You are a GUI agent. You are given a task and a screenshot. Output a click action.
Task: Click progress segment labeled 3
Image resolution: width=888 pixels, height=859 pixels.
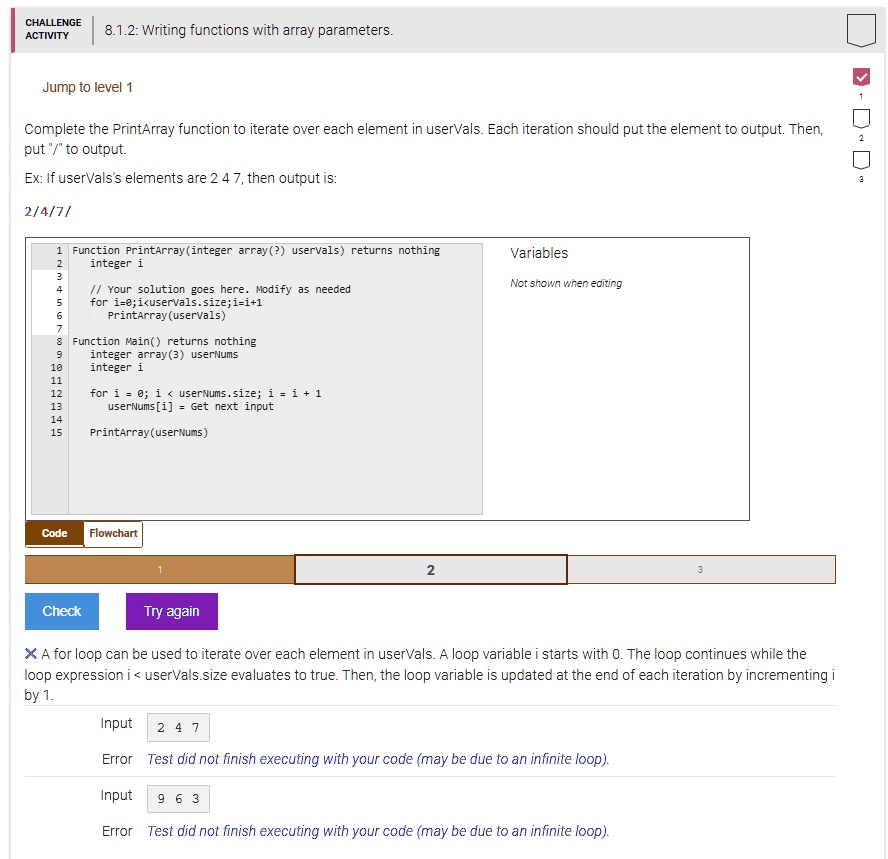coord(700,569)
